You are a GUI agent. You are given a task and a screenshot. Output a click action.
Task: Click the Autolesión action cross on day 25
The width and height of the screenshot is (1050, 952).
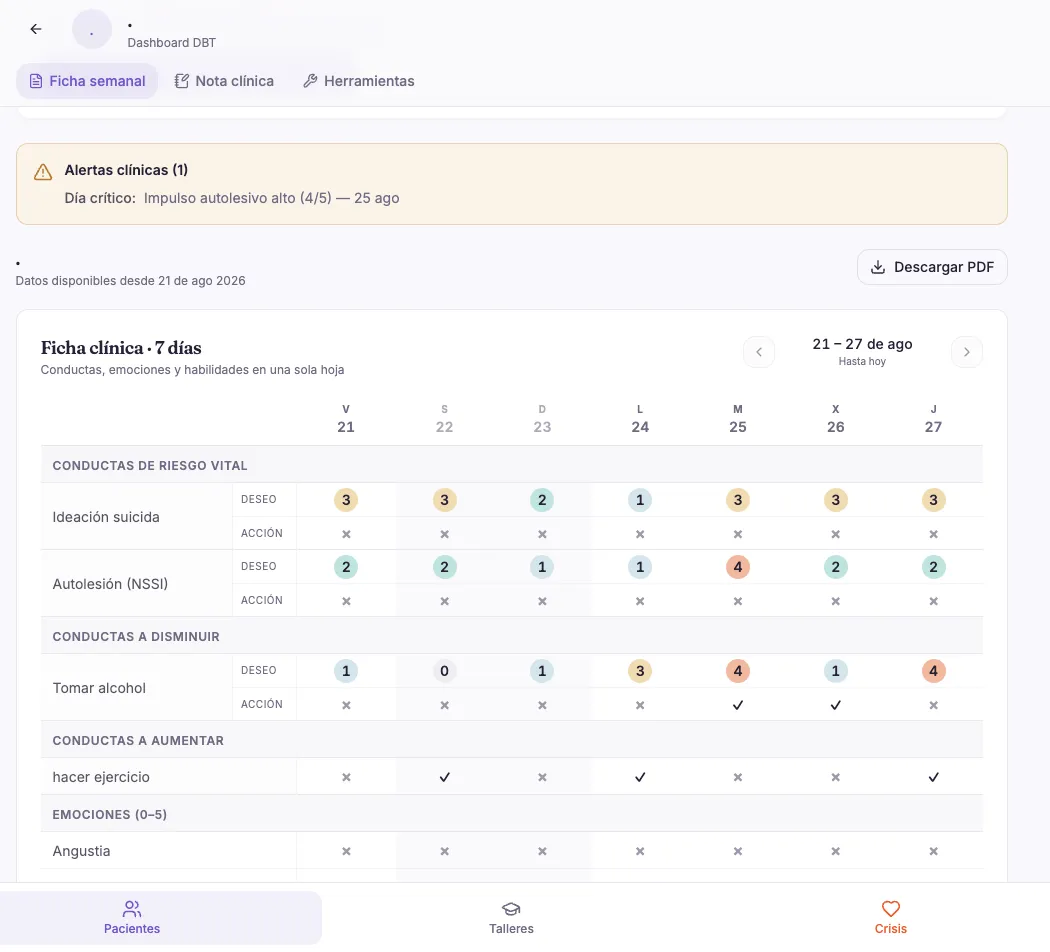[737, 601]
